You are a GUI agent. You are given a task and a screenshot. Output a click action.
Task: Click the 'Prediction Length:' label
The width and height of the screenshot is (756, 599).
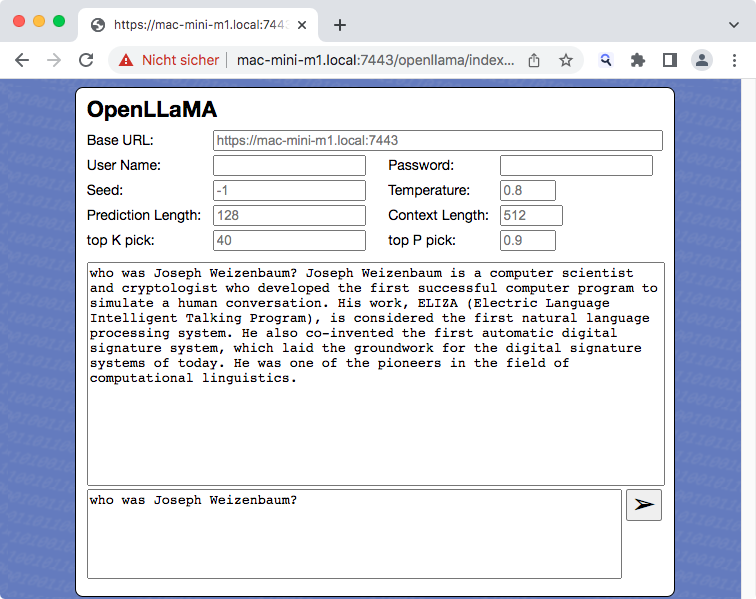(x=144, y=216)
